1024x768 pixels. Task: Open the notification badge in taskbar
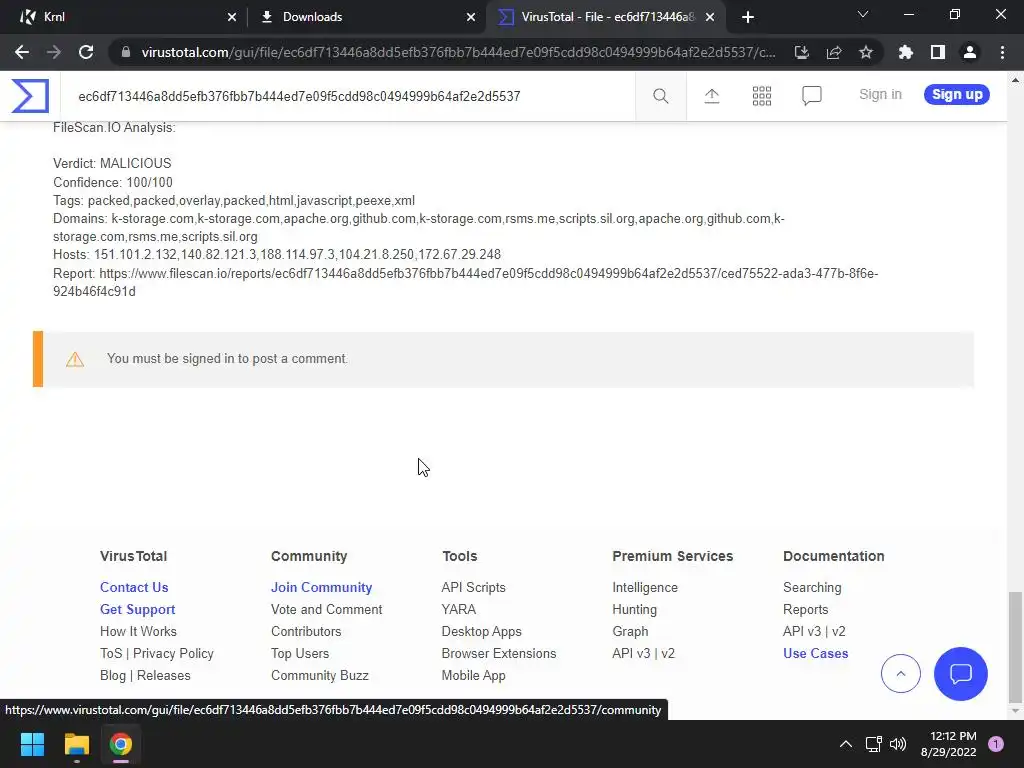click(x=996, y=744)
